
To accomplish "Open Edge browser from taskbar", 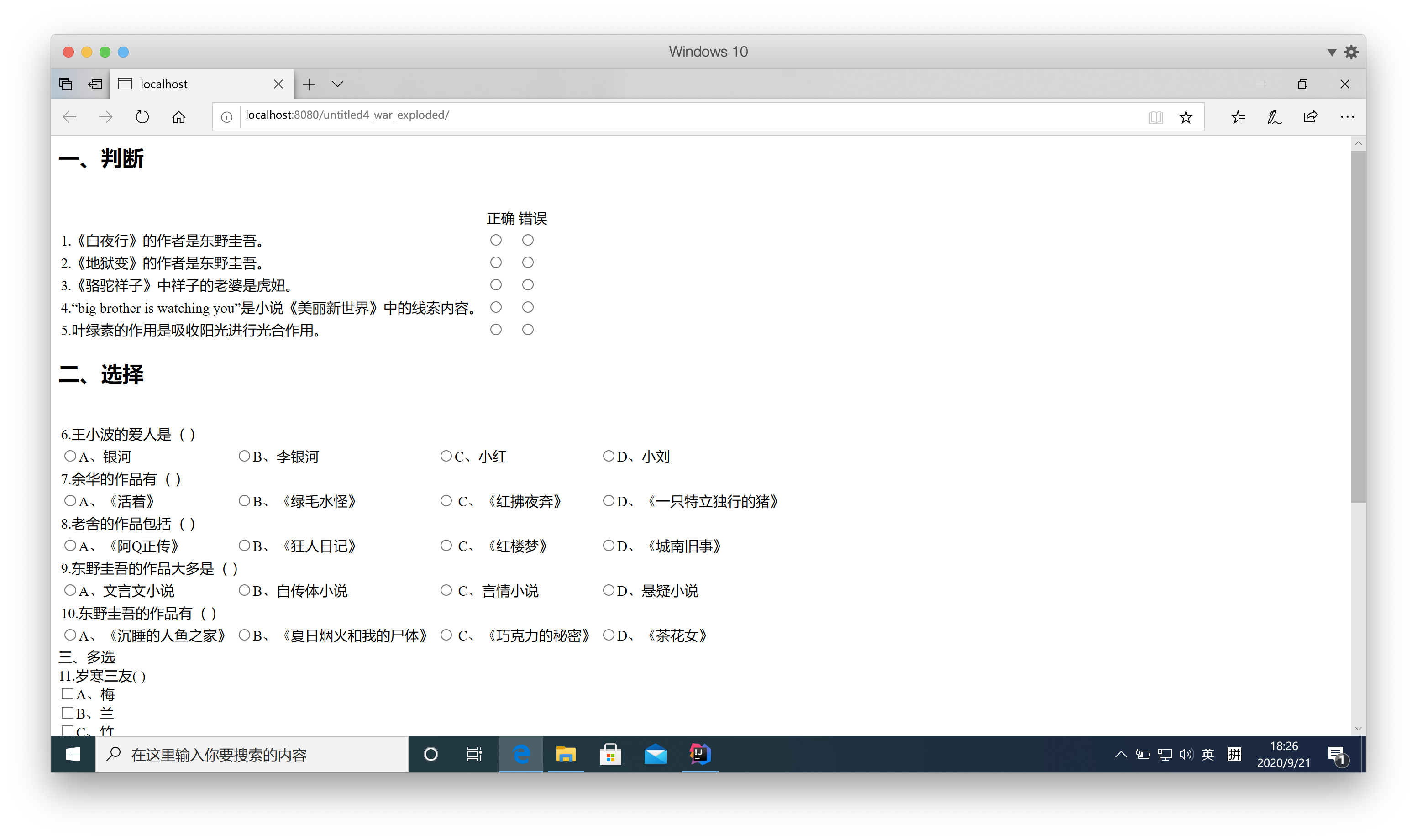I will (x=521, y=755).
